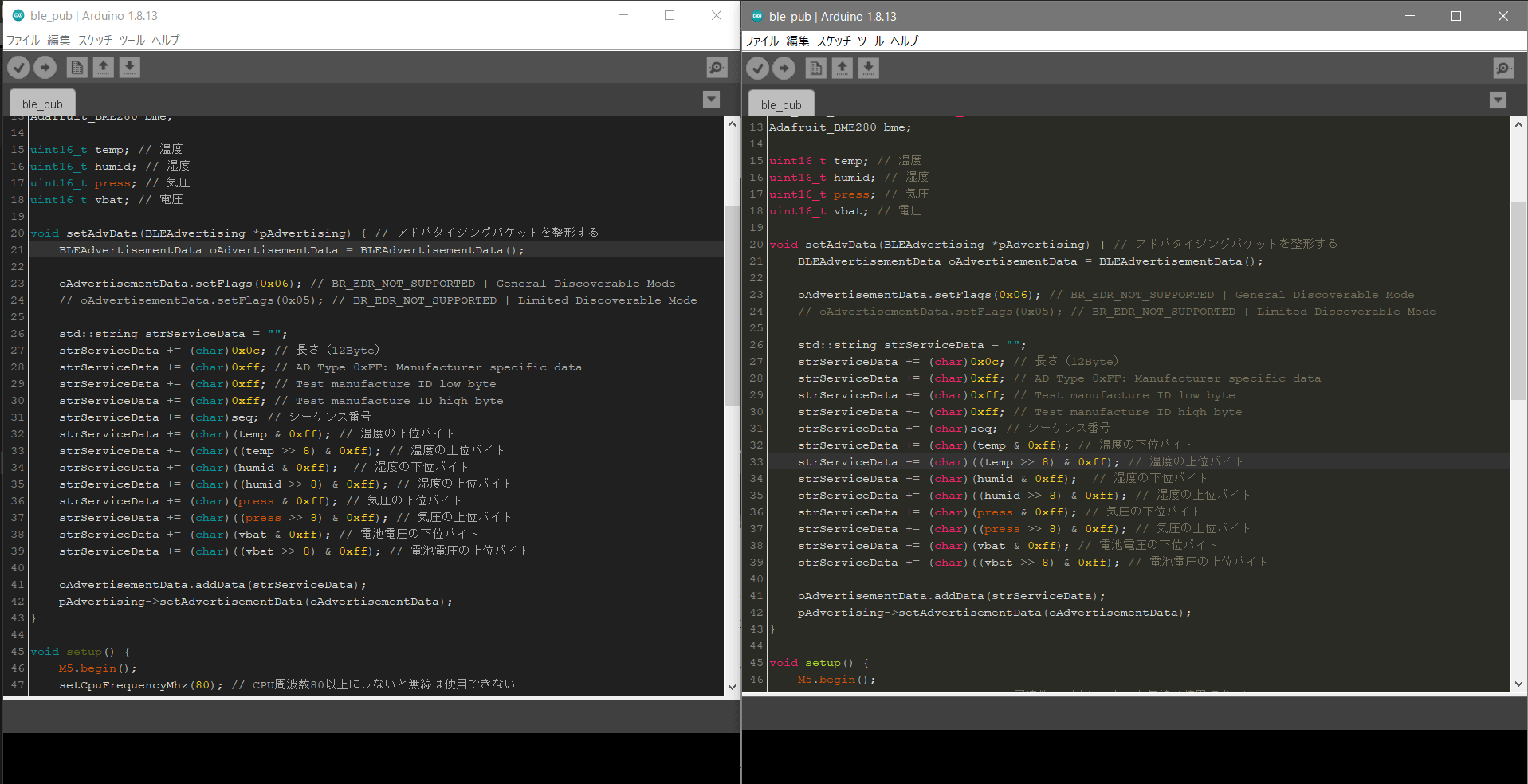Viewport: 1528px width, 784px height.
Task: Save sketch icon in right window toolbar
Action: (x=869, y=69)
